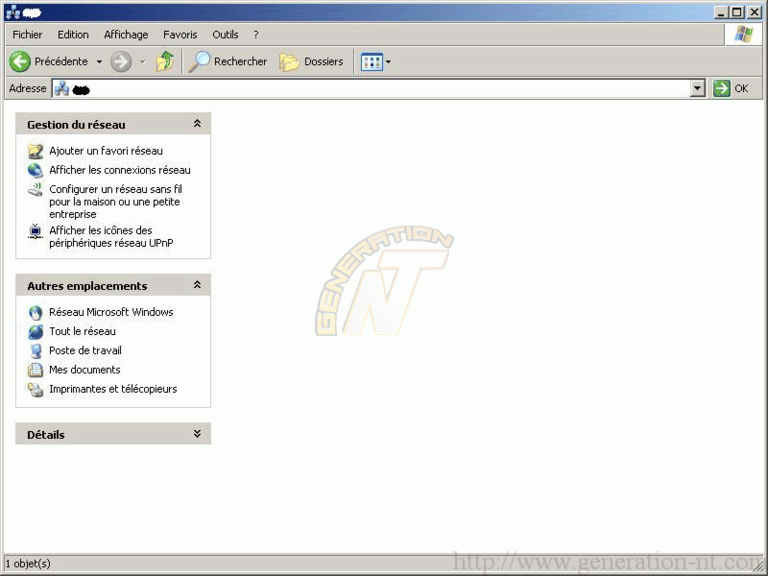Screen dimensions: 768x576
Task: Click the Windows flag logo
Action: click(744, 34)
